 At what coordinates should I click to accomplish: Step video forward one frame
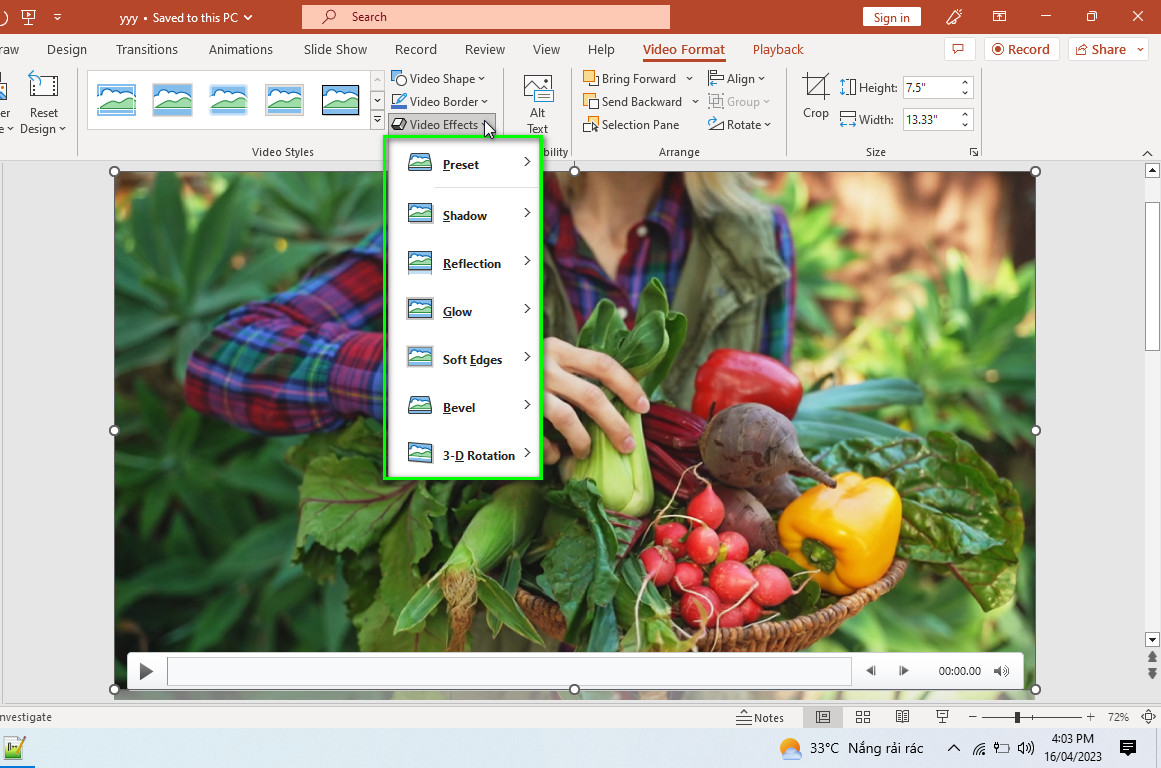coord(903,671)
